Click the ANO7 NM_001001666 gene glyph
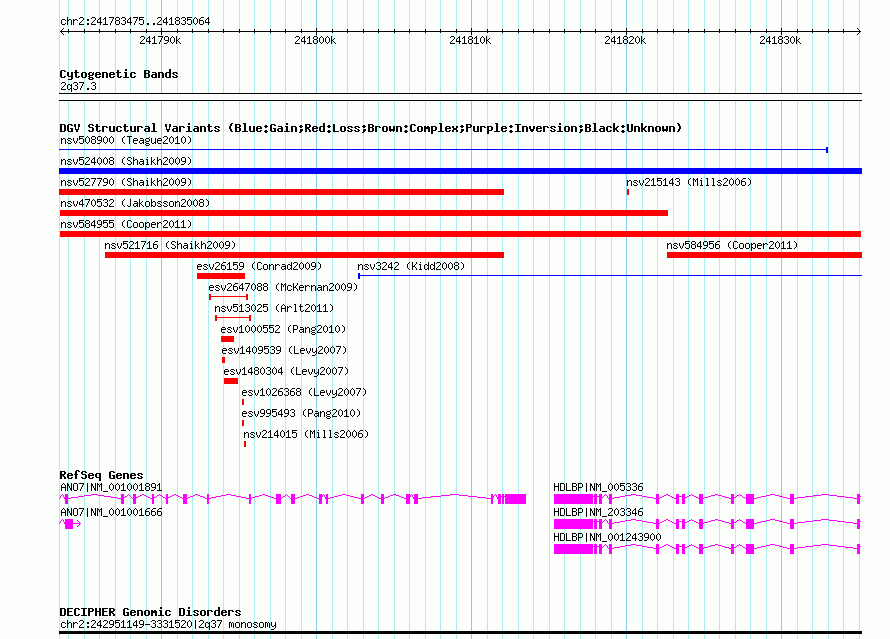This screenshot has width=890, height=639. [70, 524]
